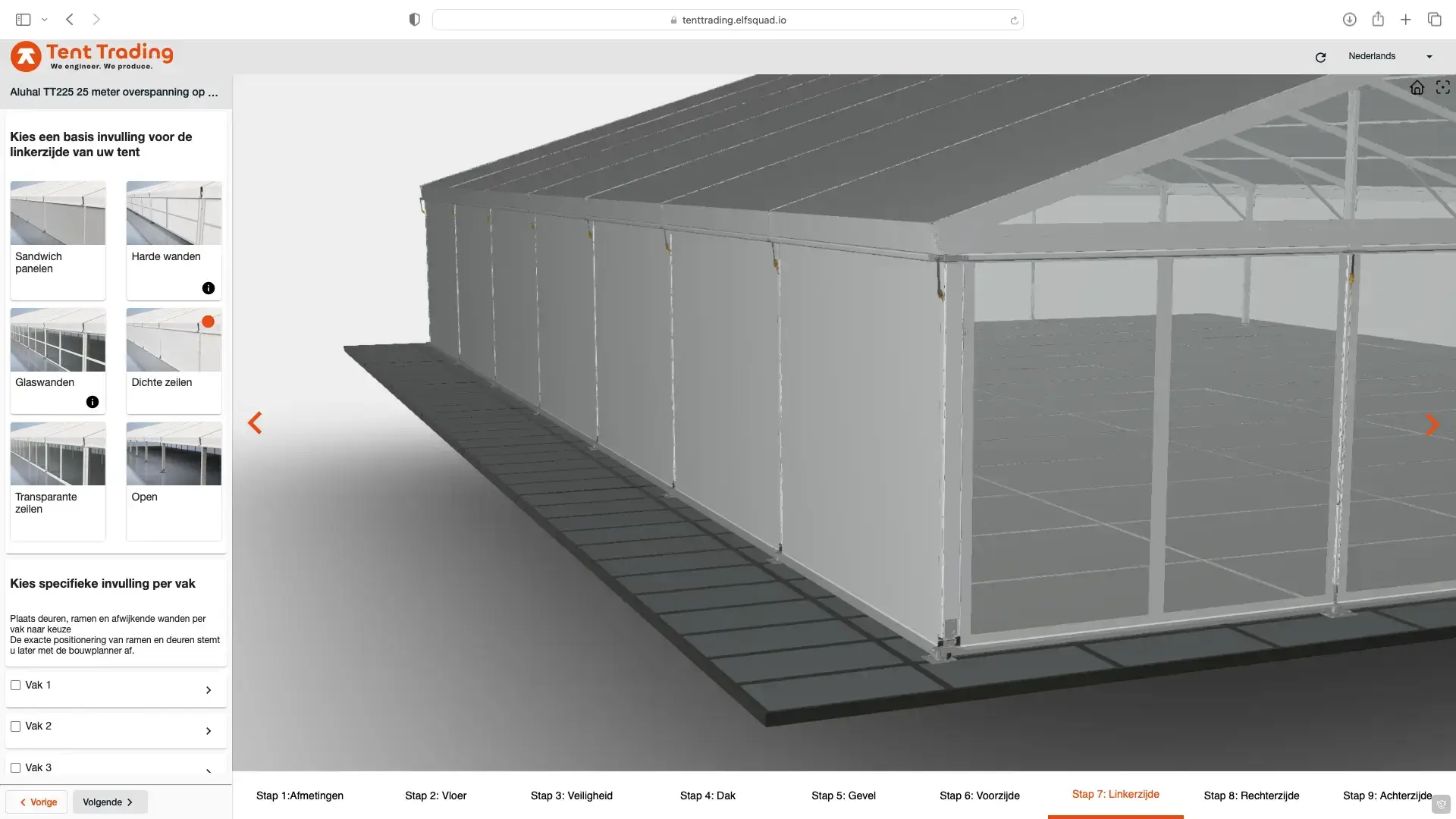Click Aluhal TT225 configuration title
This screenshot has height=819, width=1456.
(x=114, y=92)
